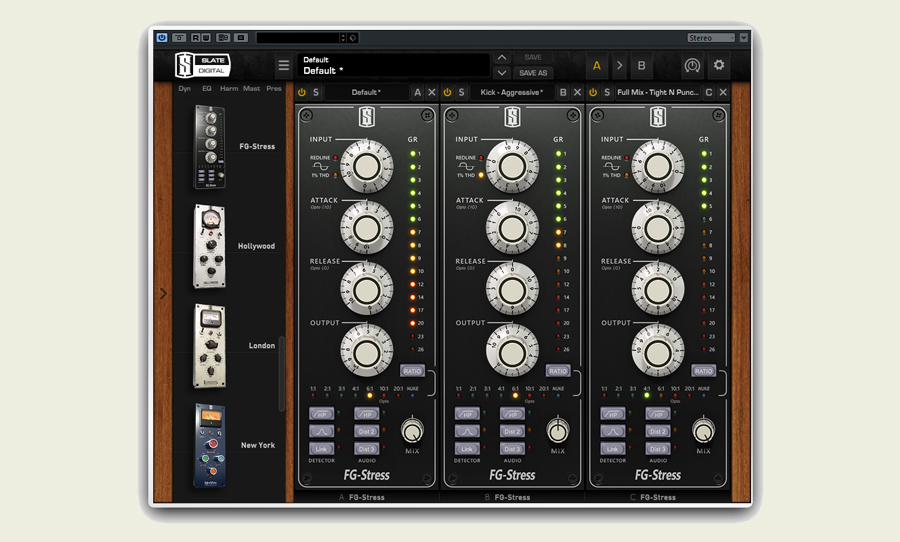Select the FG-Stress module thumbnail in browser
This screenshot has width=900, height=542.
pyautogui.click(x=210, y=147)
